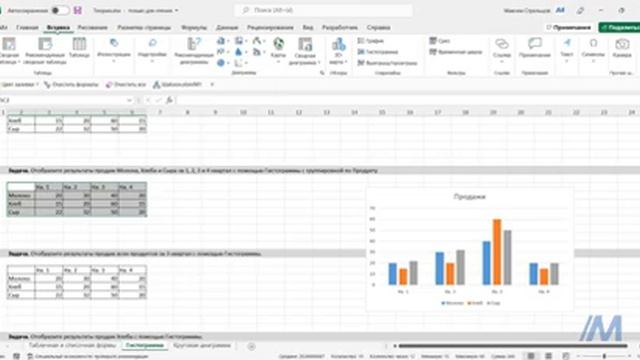Viewport: 640px width, 360px height.
Task: Open Рекомендуемые сводные таблицы
Action: (45, 51)
